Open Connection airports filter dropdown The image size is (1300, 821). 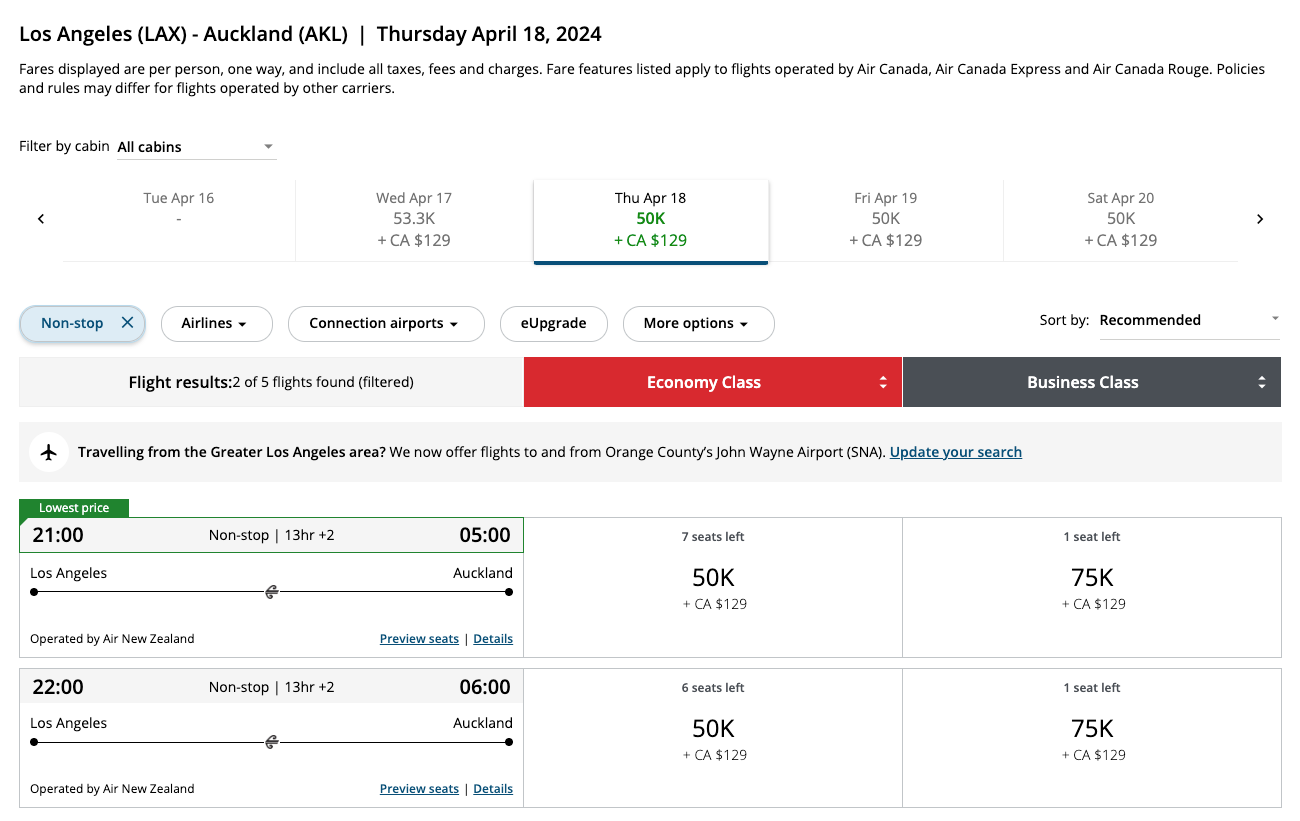pyautogui.click(x=385, y=323)
